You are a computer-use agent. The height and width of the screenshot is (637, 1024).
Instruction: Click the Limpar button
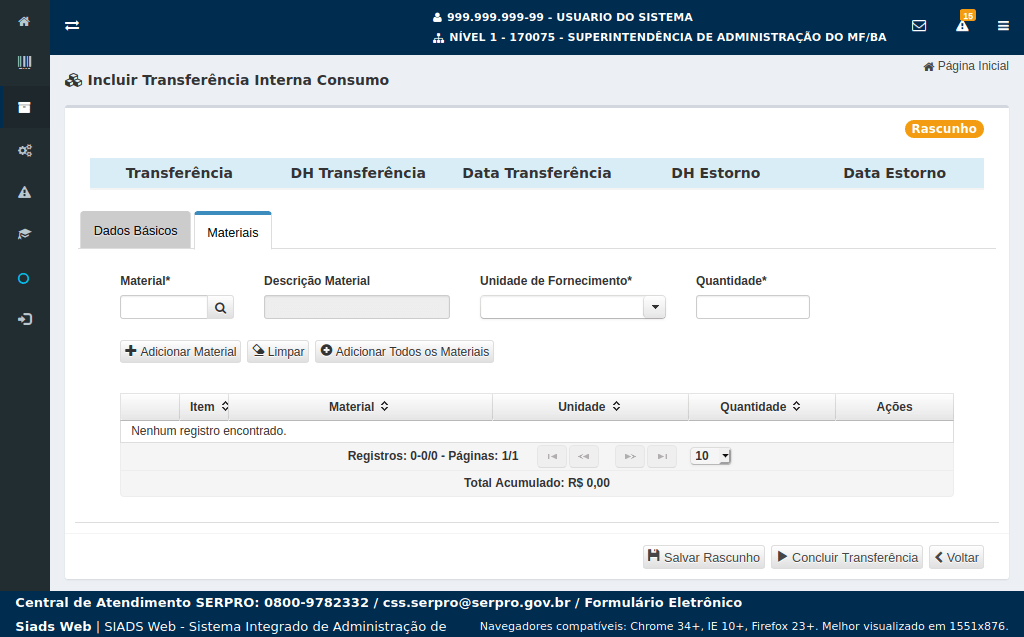(278, 351)
